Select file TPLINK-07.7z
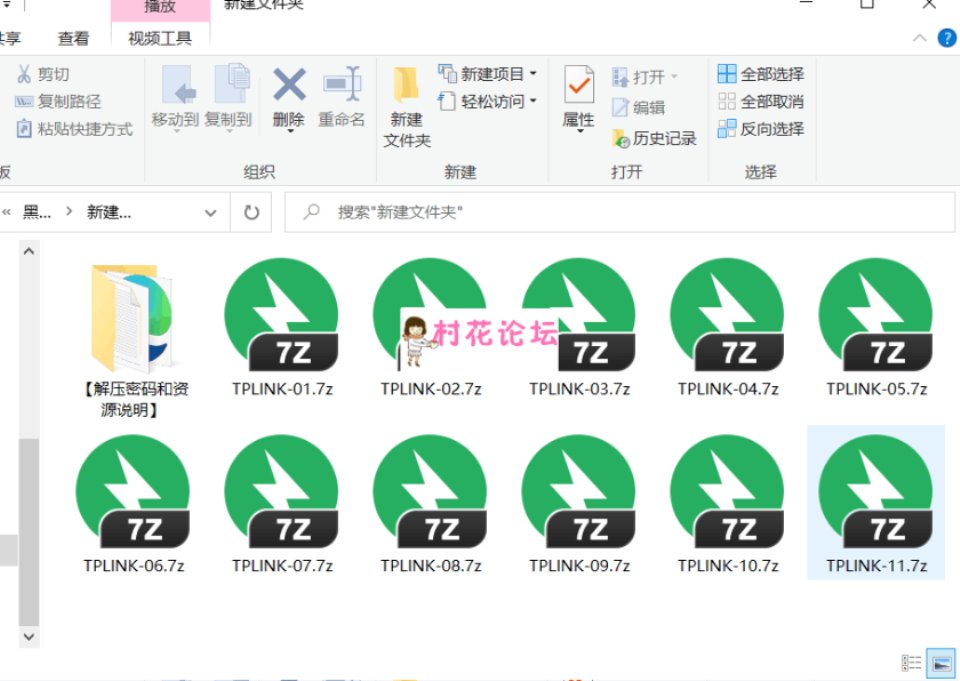 pos(282,505)
